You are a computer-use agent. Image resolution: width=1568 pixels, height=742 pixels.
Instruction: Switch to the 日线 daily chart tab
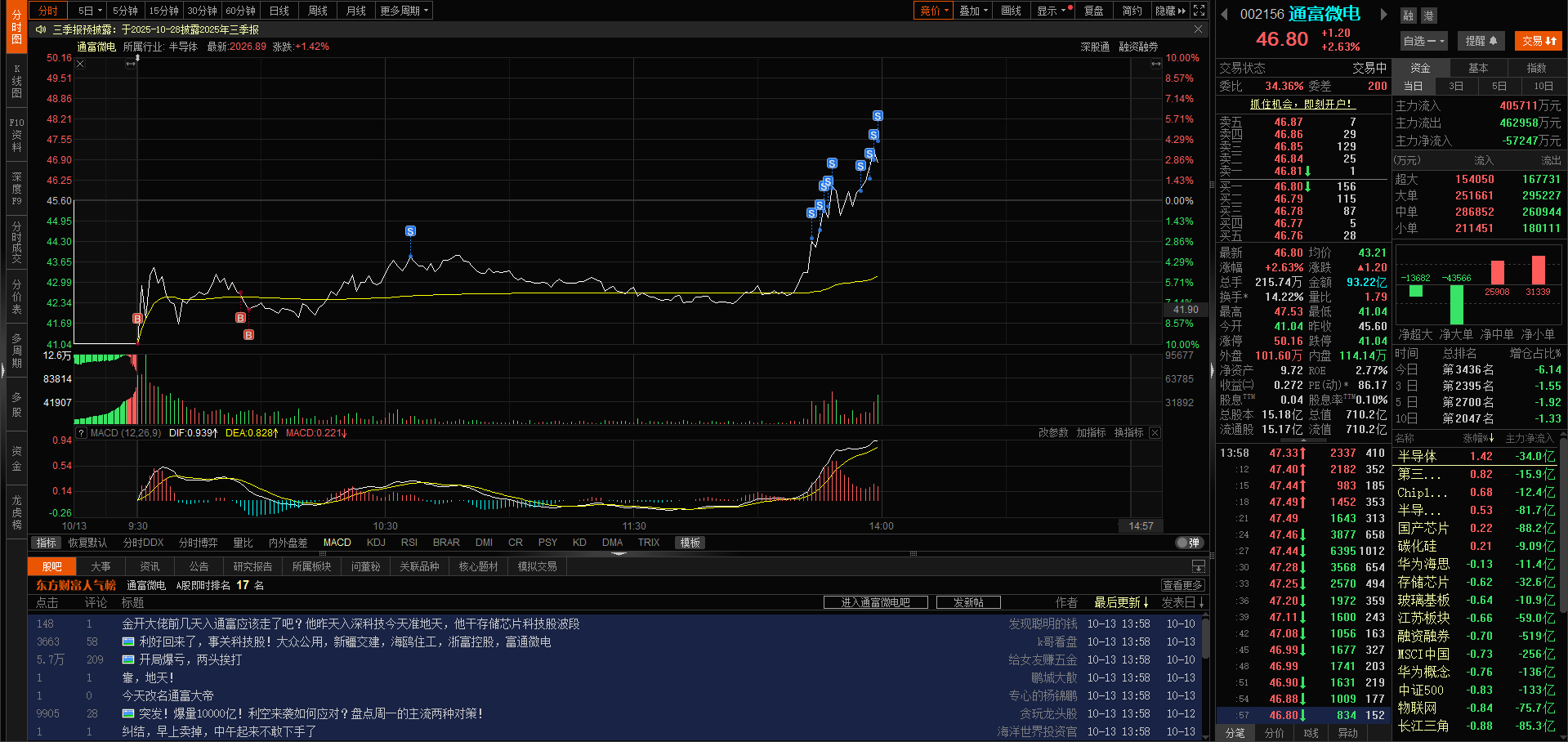pos(279,11)
